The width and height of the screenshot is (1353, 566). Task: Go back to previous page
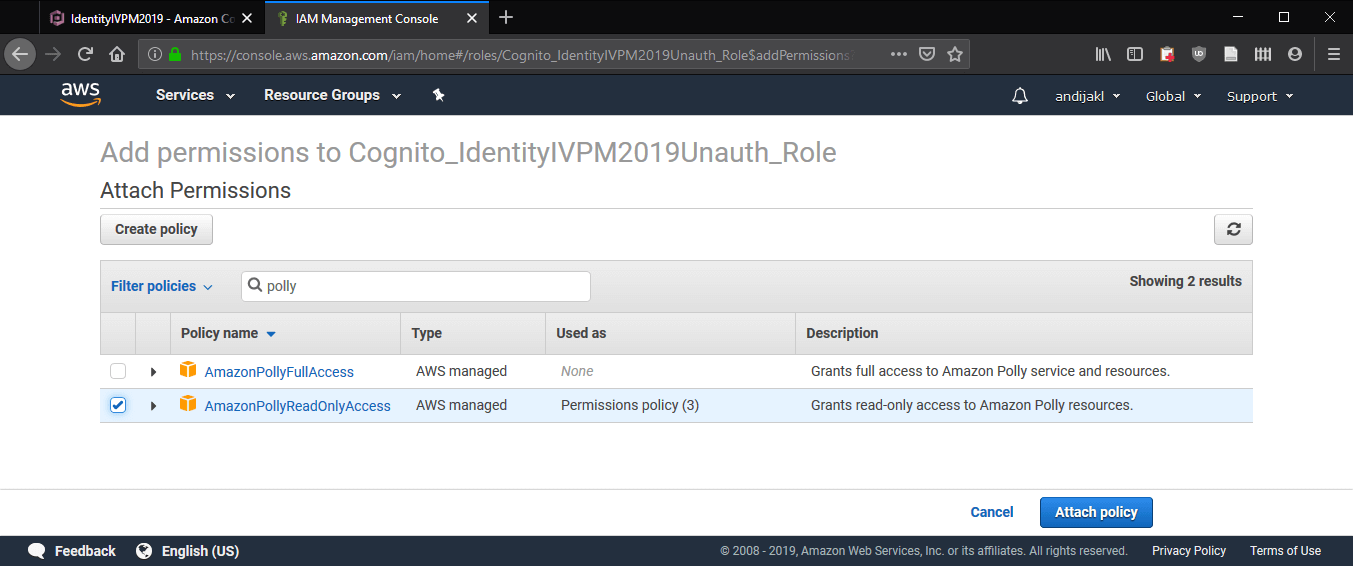tap(20, 54)
